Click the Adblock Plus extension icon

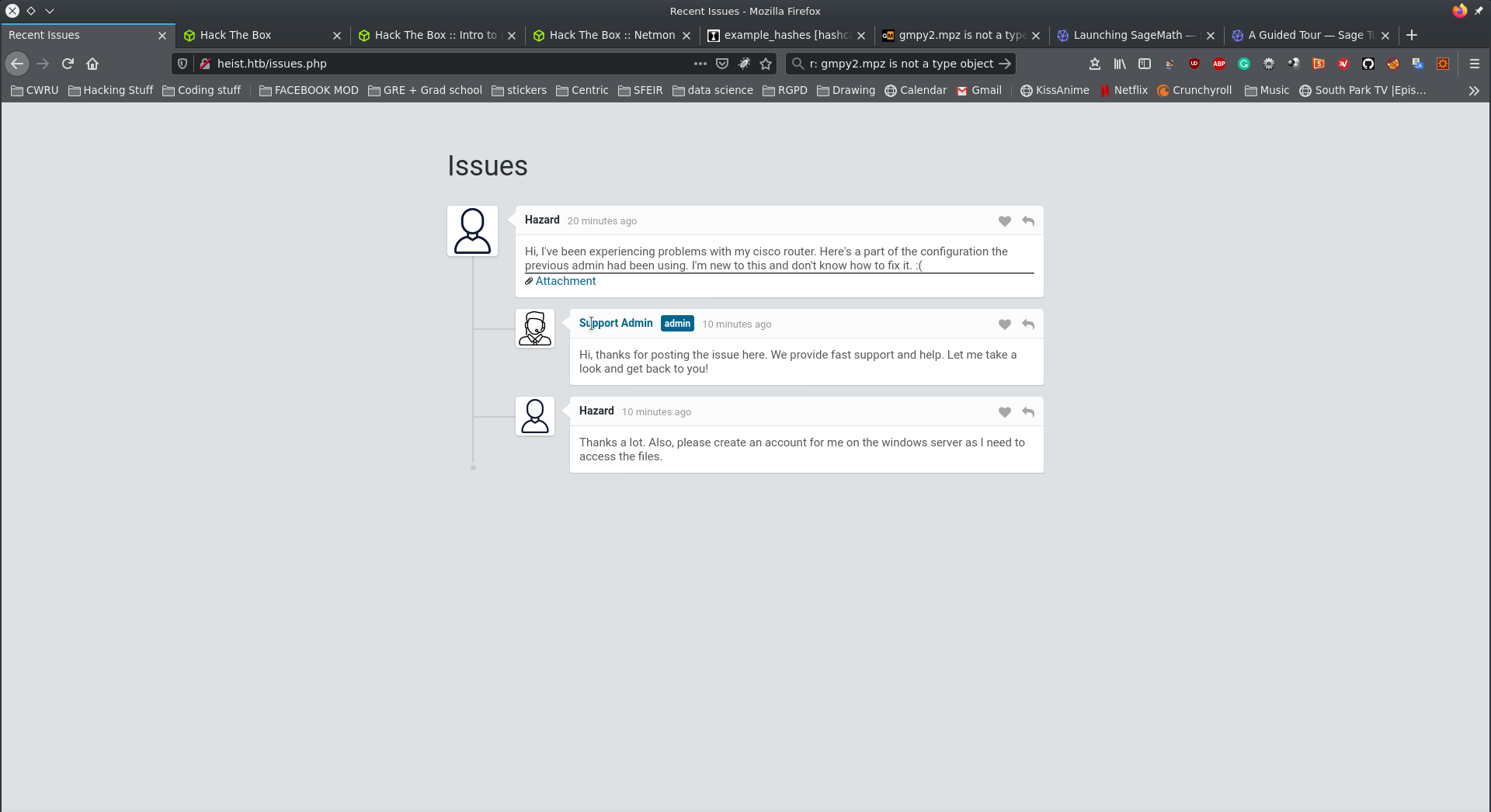[x=1218, y=64]
